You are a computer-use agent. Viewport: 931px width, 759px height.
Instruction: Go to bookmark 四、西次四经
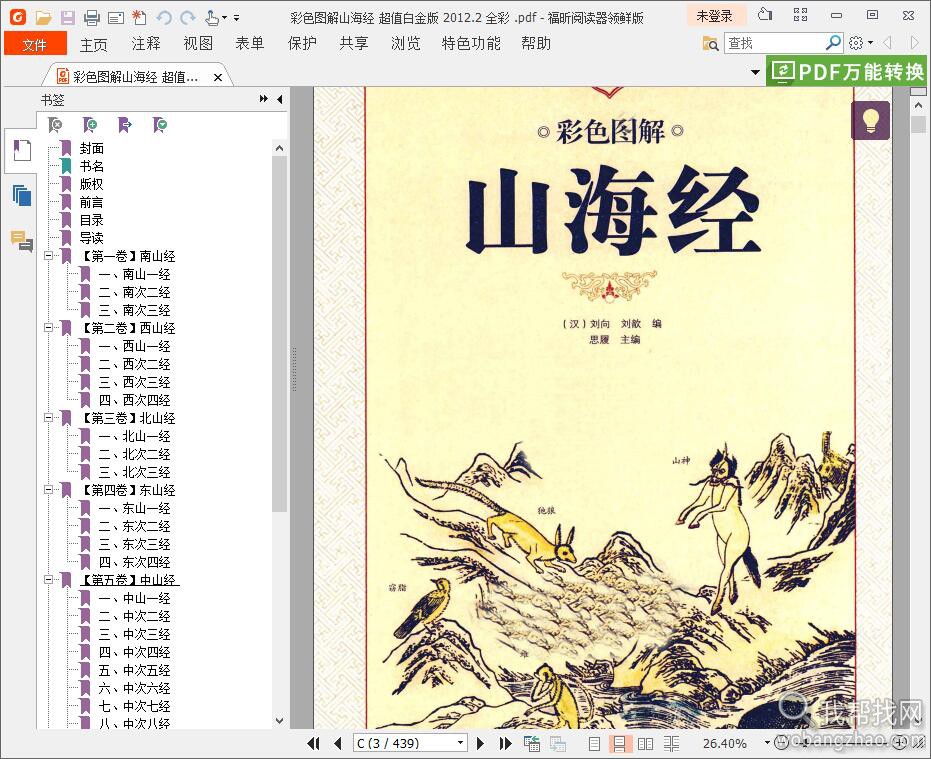(x=134, y=400)
